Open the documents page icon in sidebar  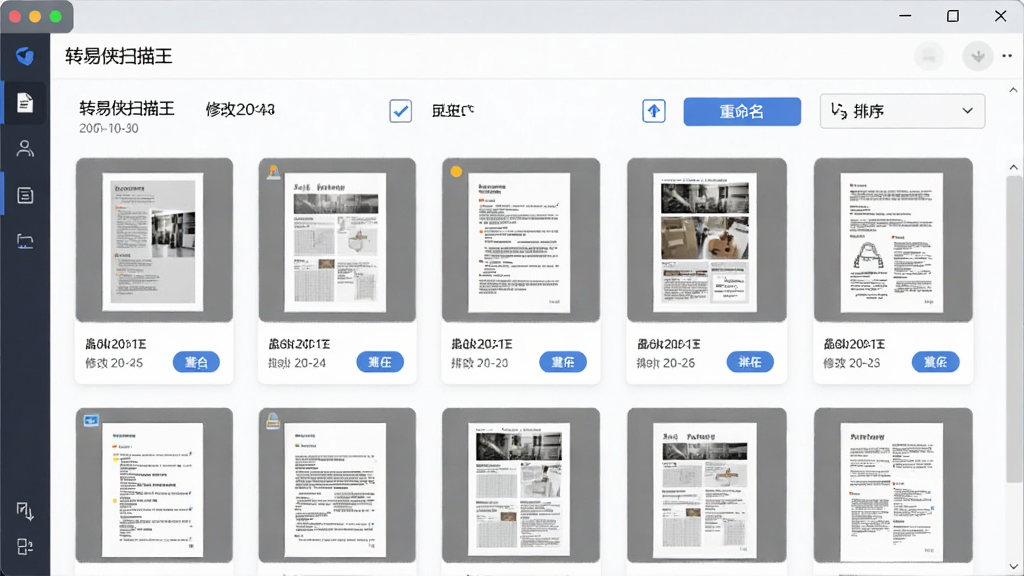[25, 103]
